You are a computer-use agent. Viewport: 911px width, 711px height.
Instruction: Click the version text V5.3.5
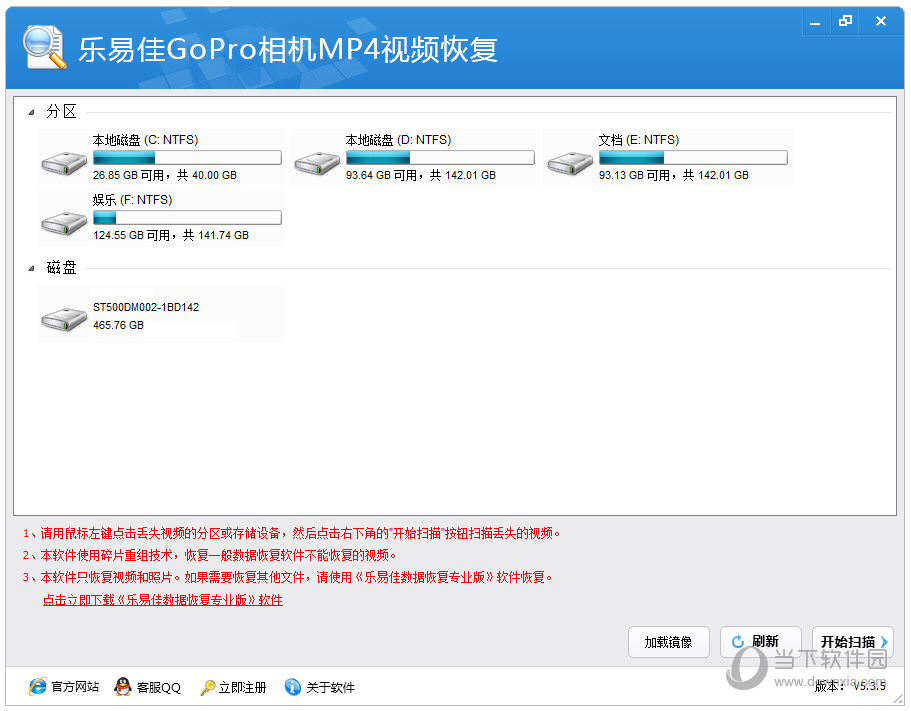click(869, 686)
